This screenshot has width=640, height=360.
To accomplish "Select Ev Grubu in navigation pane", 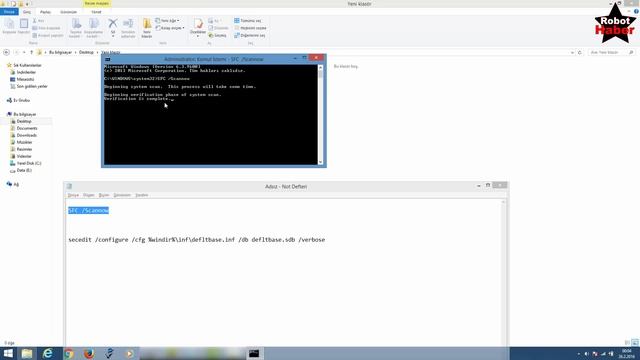I will tap(18, 100).
